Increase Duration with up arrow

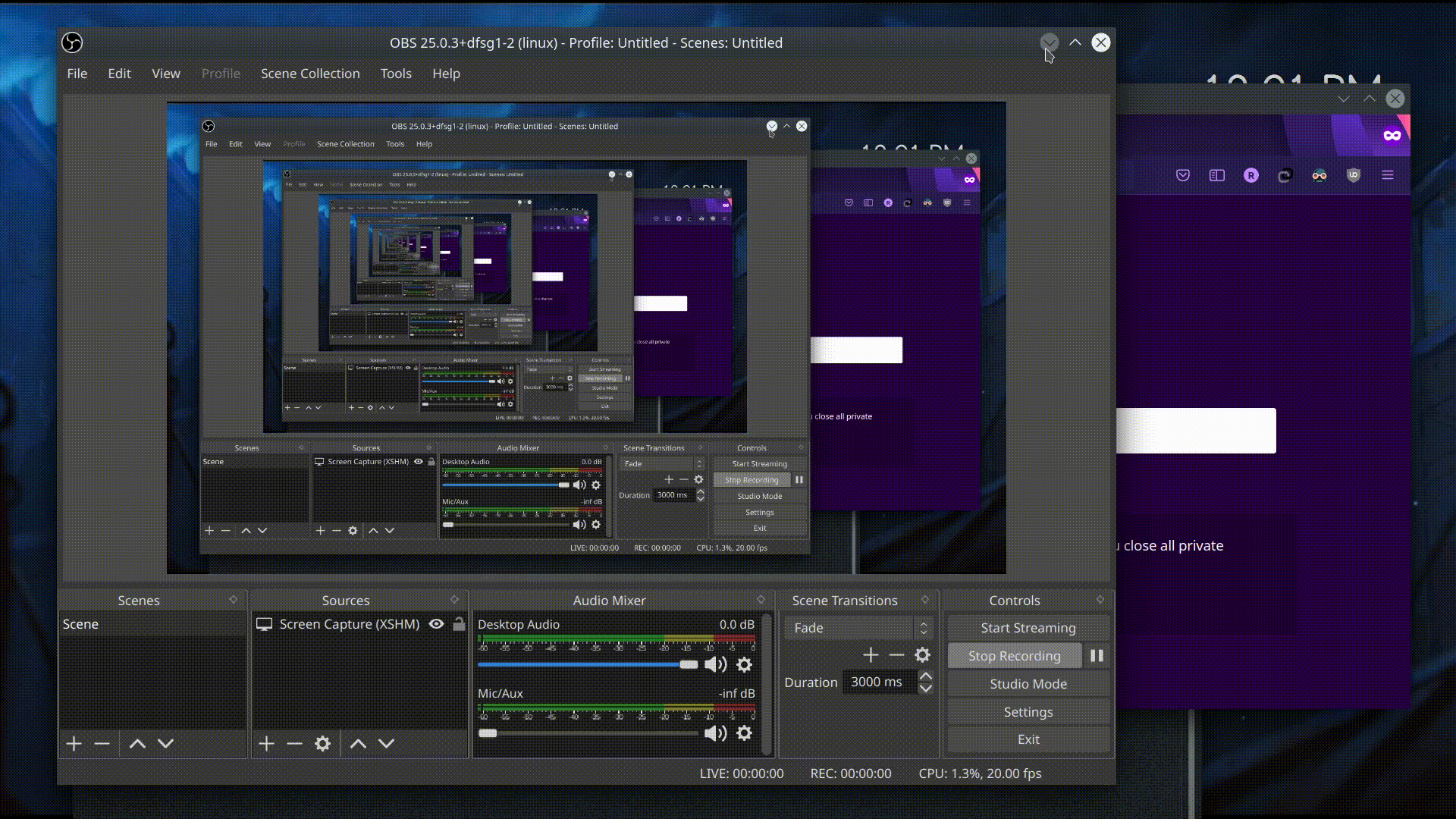[926, 676]
